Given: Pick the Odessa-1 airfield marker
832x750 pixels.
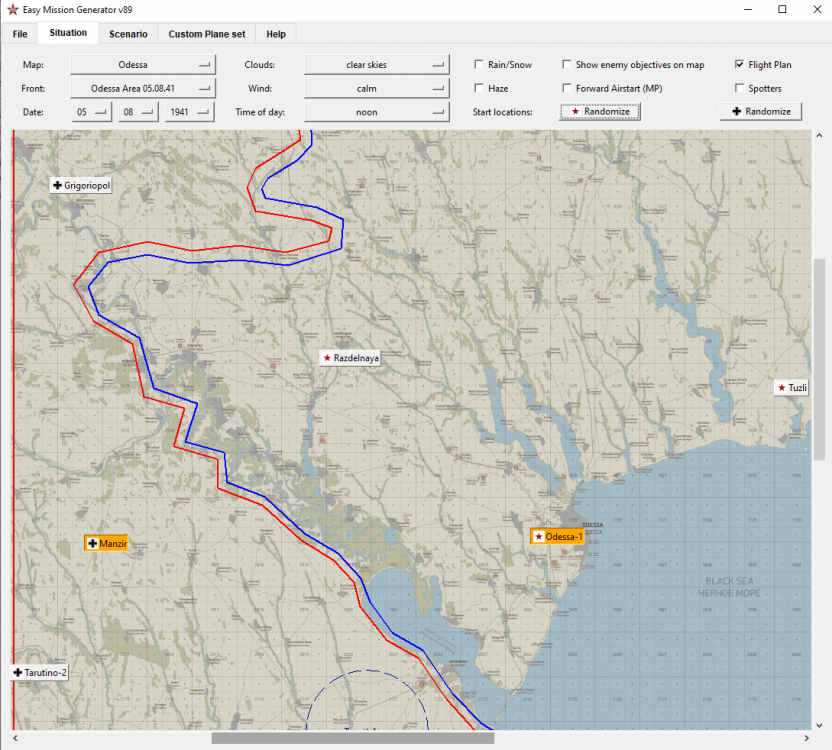Looking at the screenshot, I should [x=558, y=537].
